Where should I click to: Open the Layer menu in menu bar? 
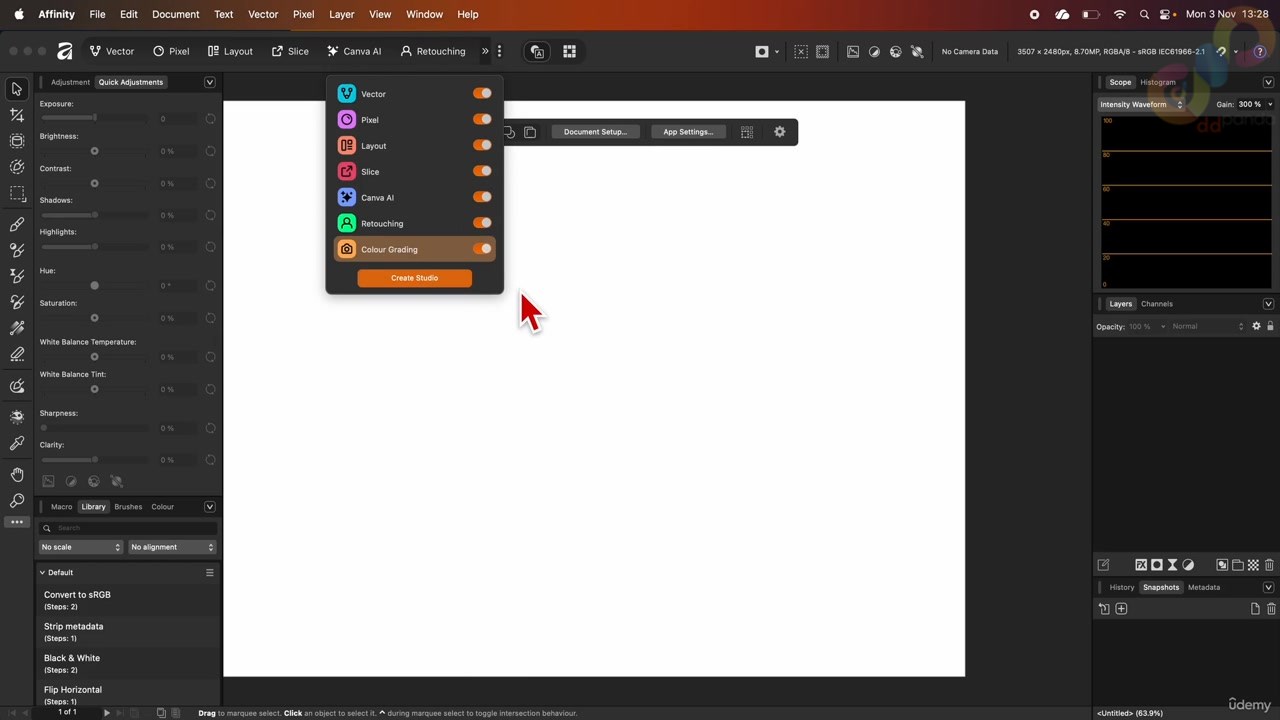click(342, 14)
